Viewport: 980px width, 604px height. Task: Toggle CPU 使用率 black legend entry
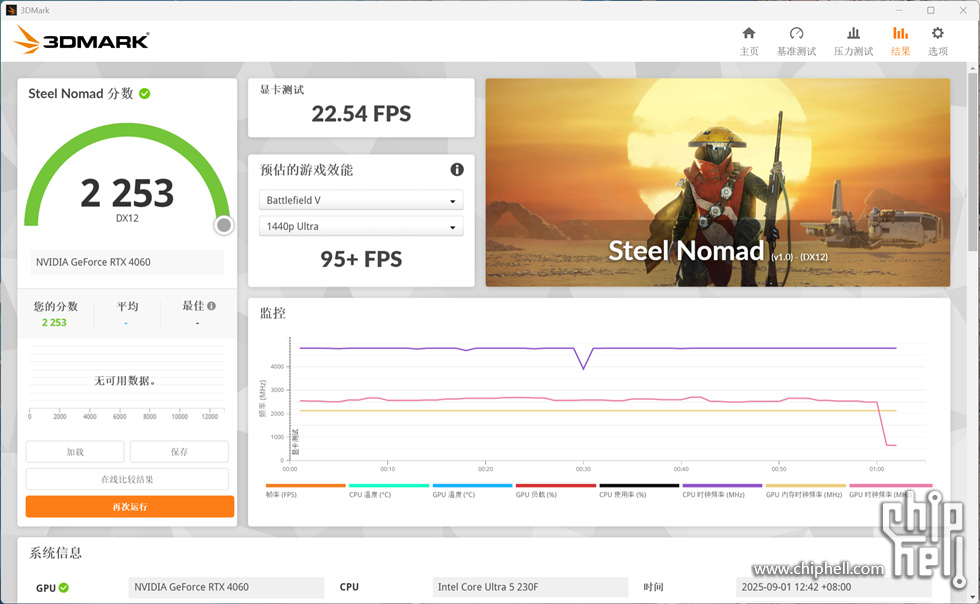click(639, 491)
